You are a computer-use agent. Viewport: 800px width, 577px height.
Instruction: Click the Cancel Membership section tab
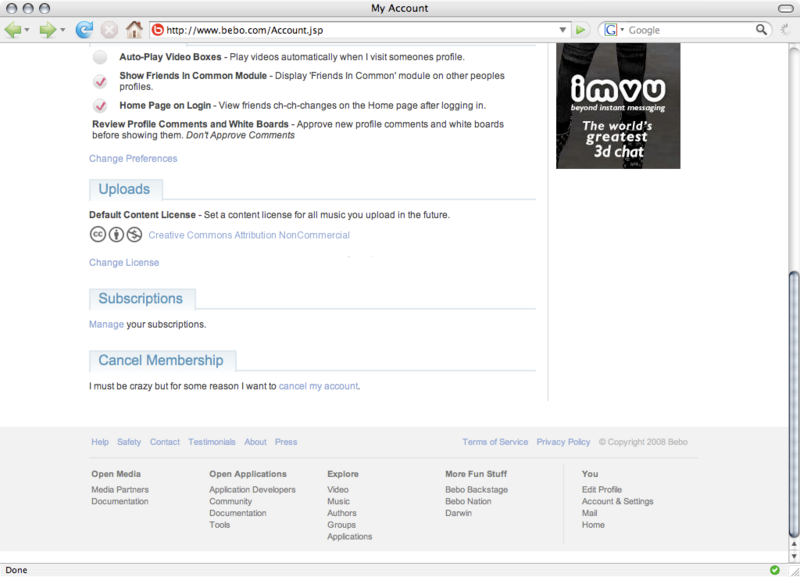click(163, 361)
